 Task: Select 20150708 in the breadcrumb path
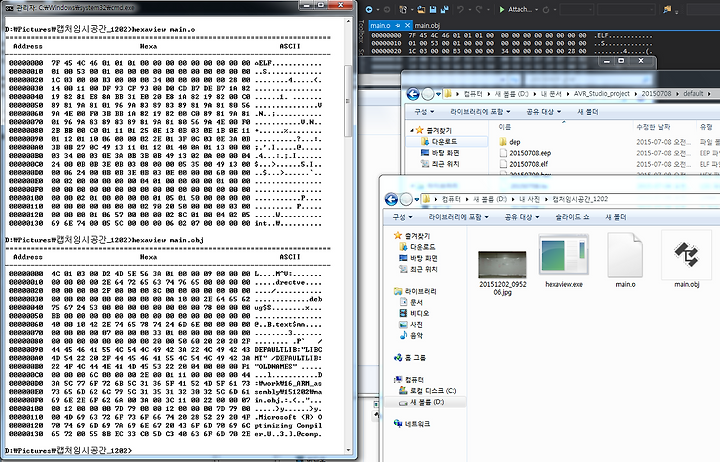point(656,94)
